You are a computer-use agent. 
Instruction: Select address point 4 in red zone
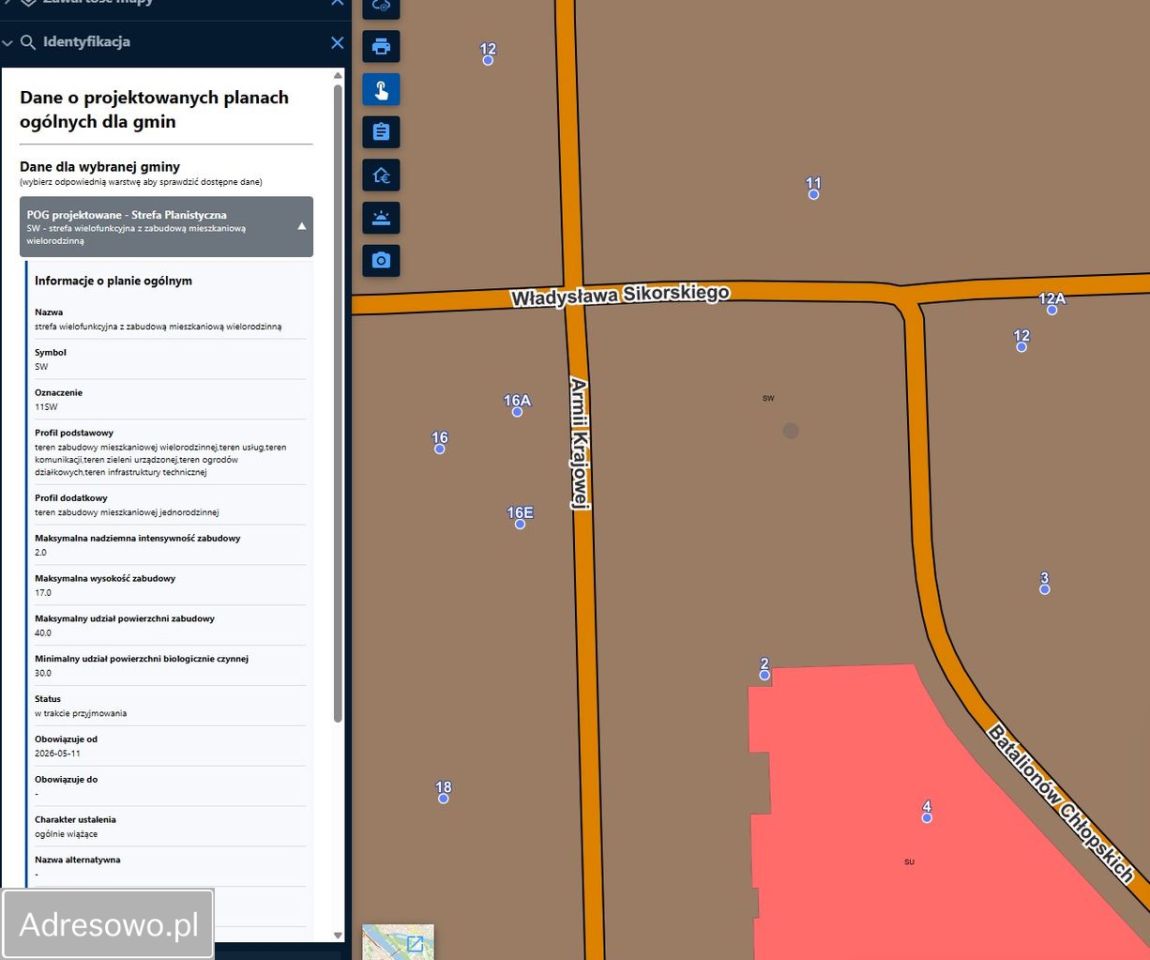pyautogui.click(x=927, y=818)
